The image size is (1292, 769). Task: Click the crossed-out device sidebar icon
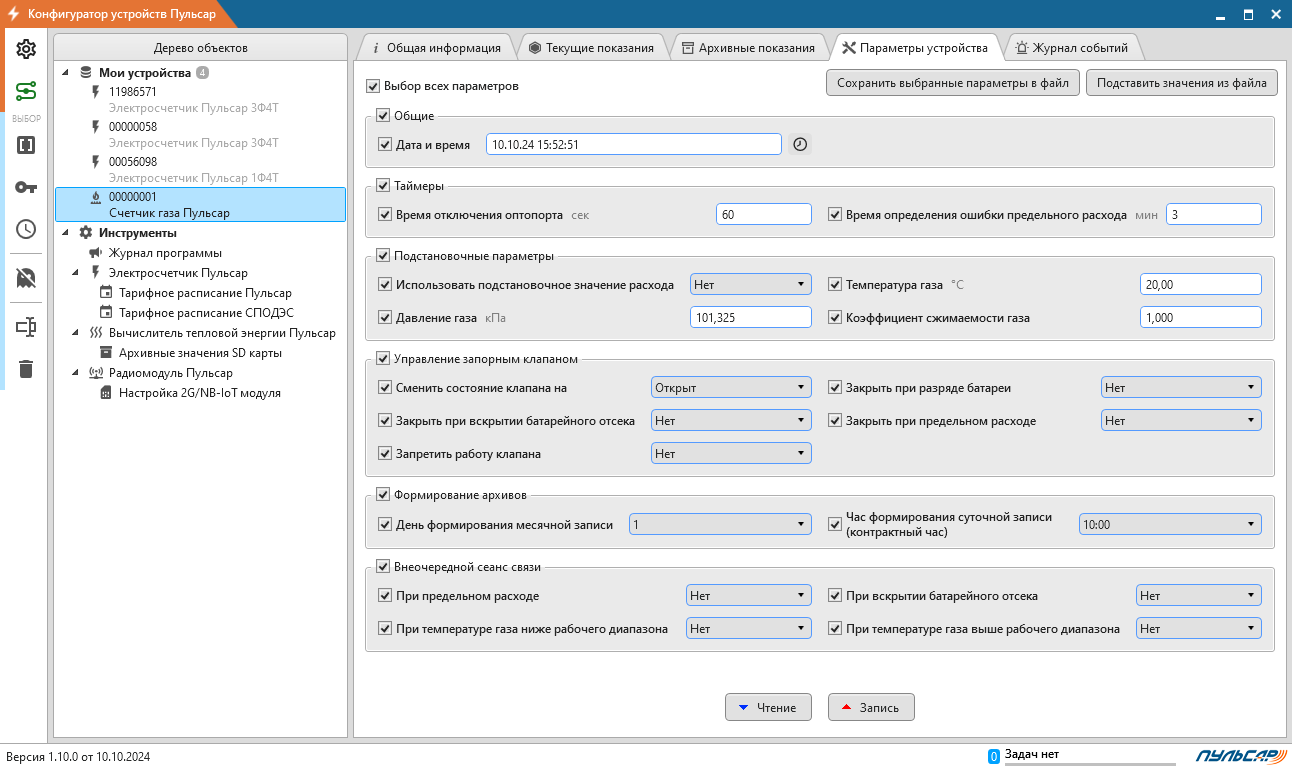(x=26, y=278)
